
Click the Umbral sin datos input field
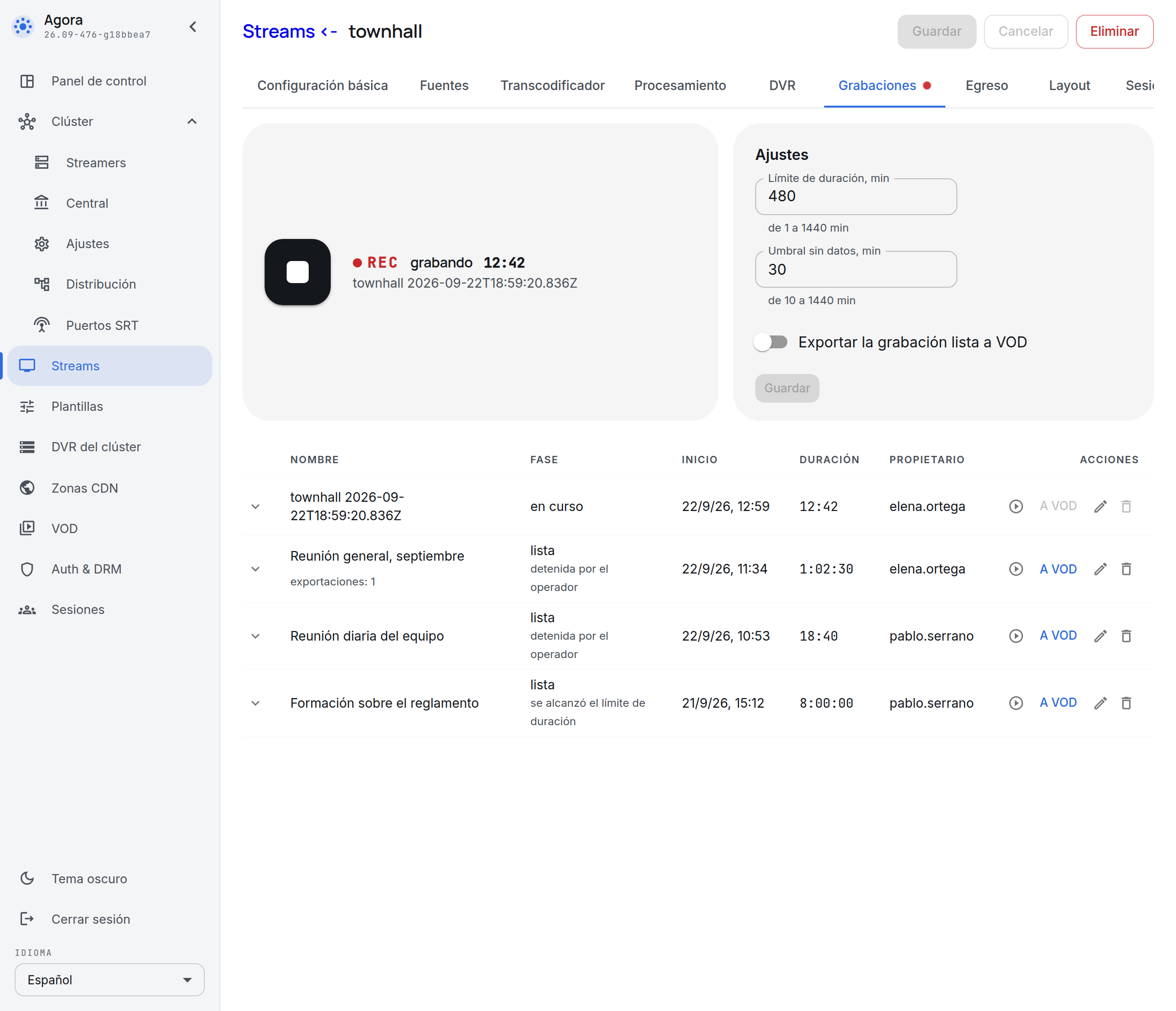(x=856, y=269)
